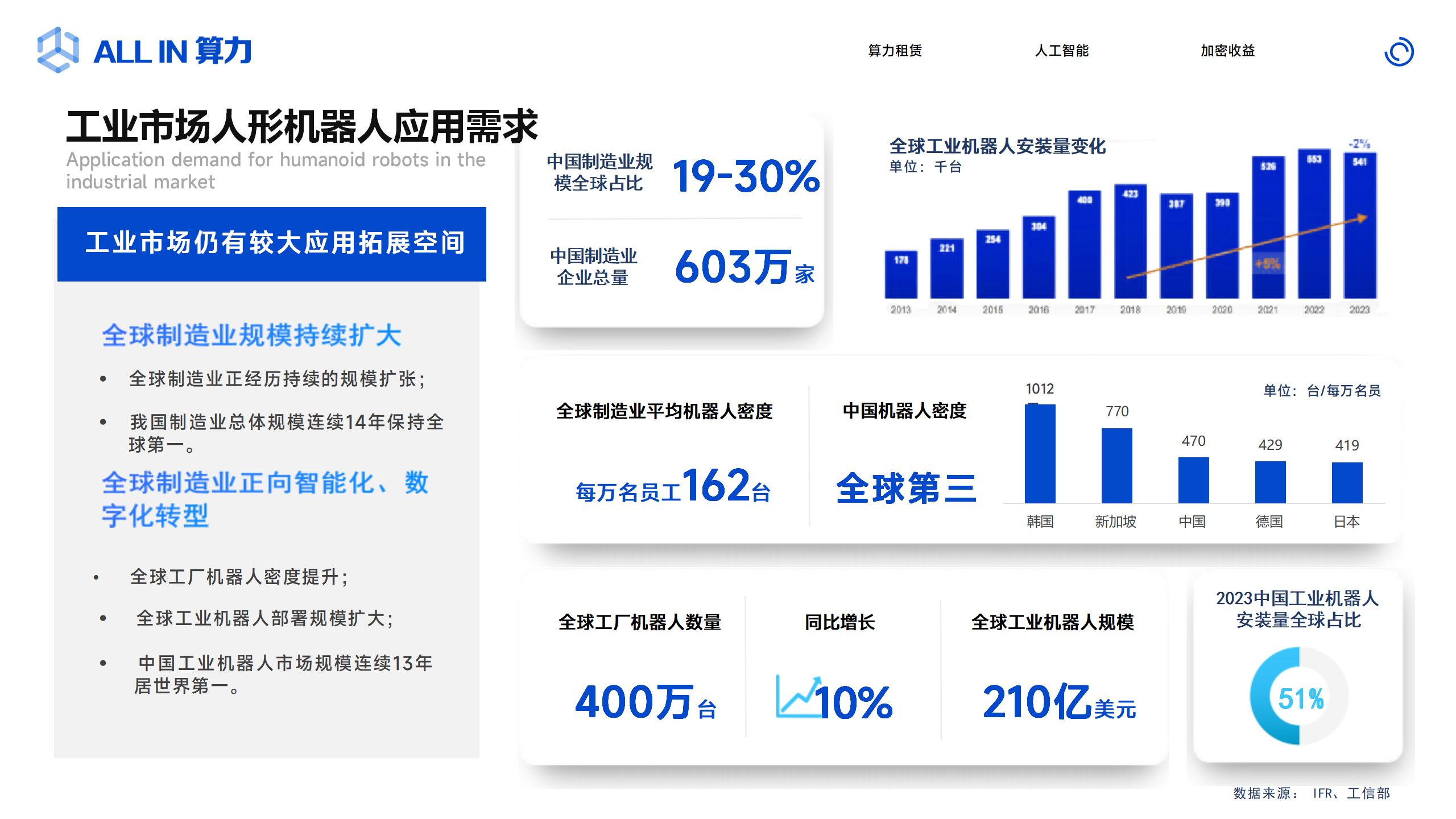Click the blue banner 工业市场仍有较大应用拓展空间
This screenshot has height=819, width=1456.
click(272, 244)
